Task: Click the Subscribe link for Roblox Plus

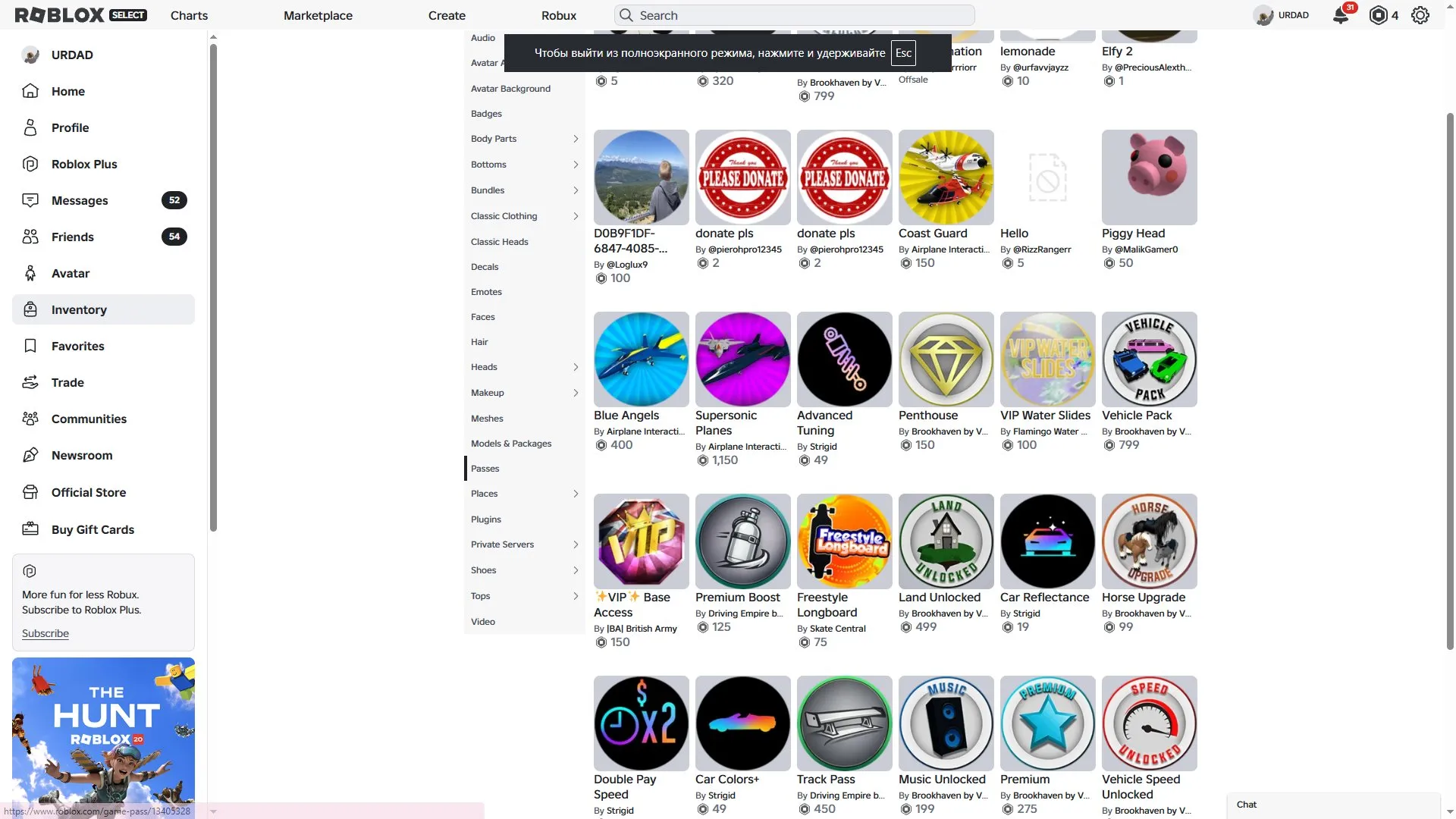Action: pyautogui.click(x=45, y=633)
